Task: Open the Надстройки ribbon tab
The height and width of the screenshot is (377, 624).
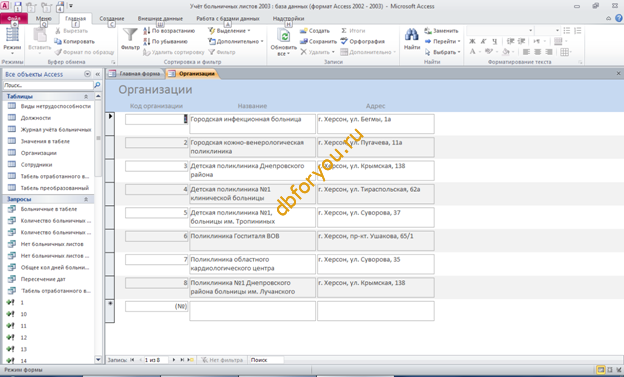Action: pyautogui.click(x=289, y=18)
